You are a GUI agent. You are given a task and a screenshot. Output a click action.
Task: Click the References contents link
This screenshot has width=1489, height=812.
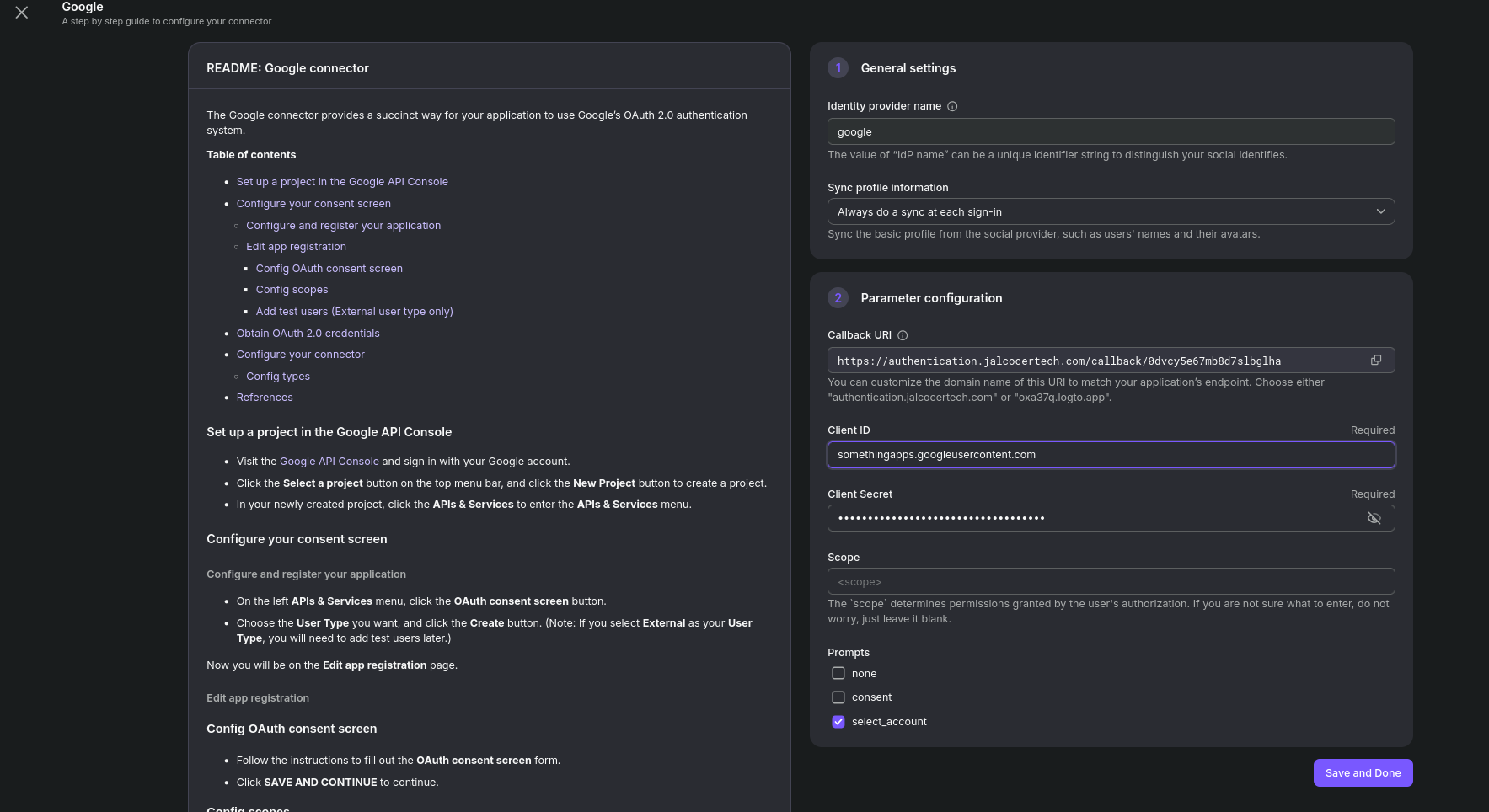click(265, 398)
